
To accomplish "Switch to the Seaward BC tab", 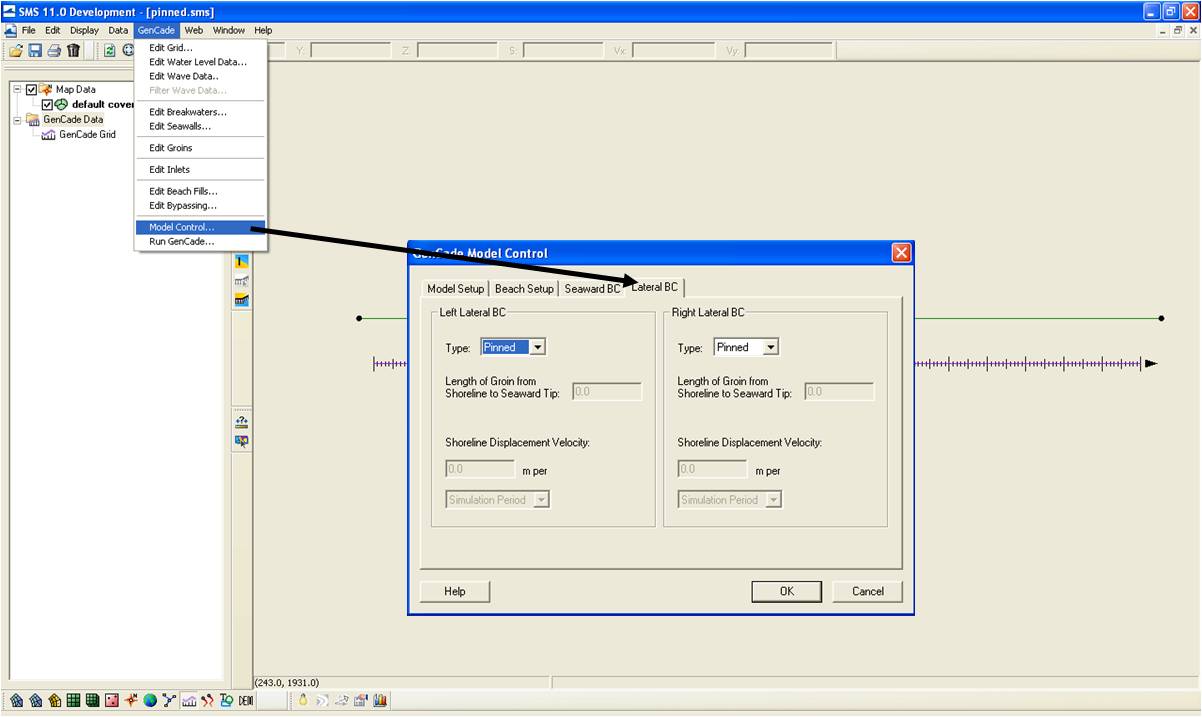I will [x=592, y=289].
